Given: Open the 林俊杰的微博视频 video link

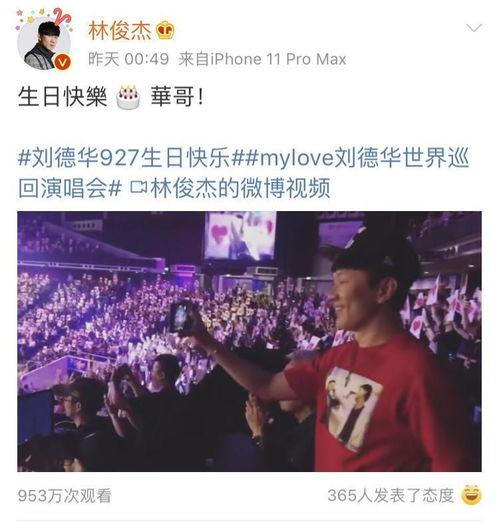Looking at the screenshot, I should click(x=240, y=188).
